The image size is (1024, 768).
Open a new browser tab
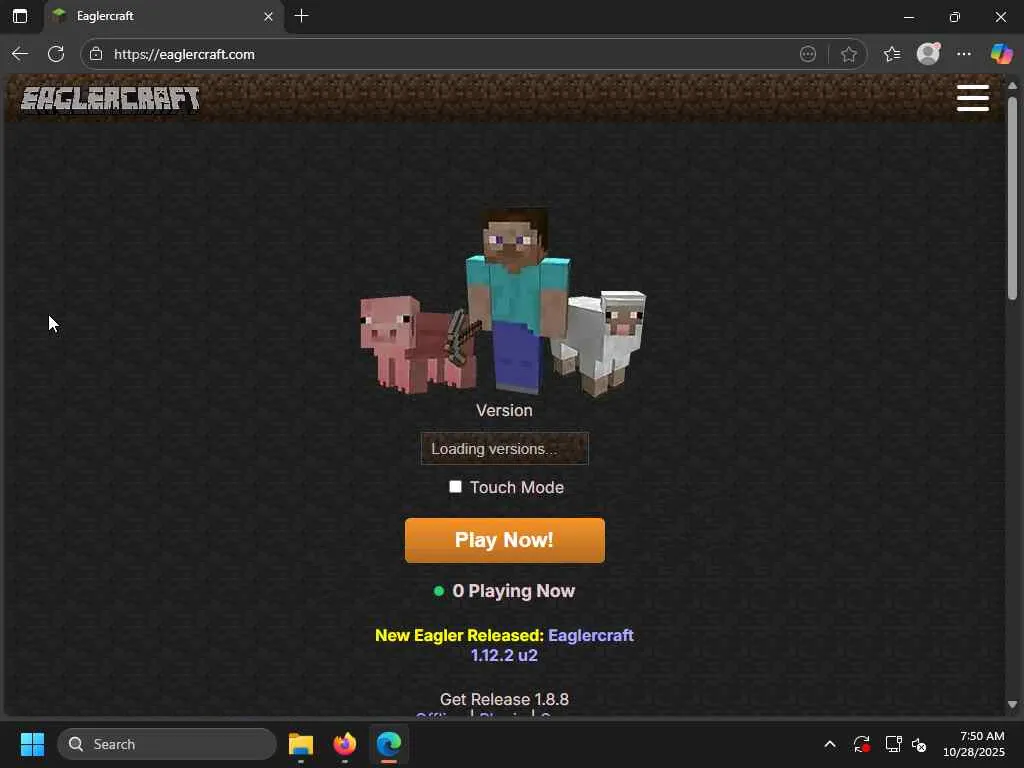pos(302,16)
